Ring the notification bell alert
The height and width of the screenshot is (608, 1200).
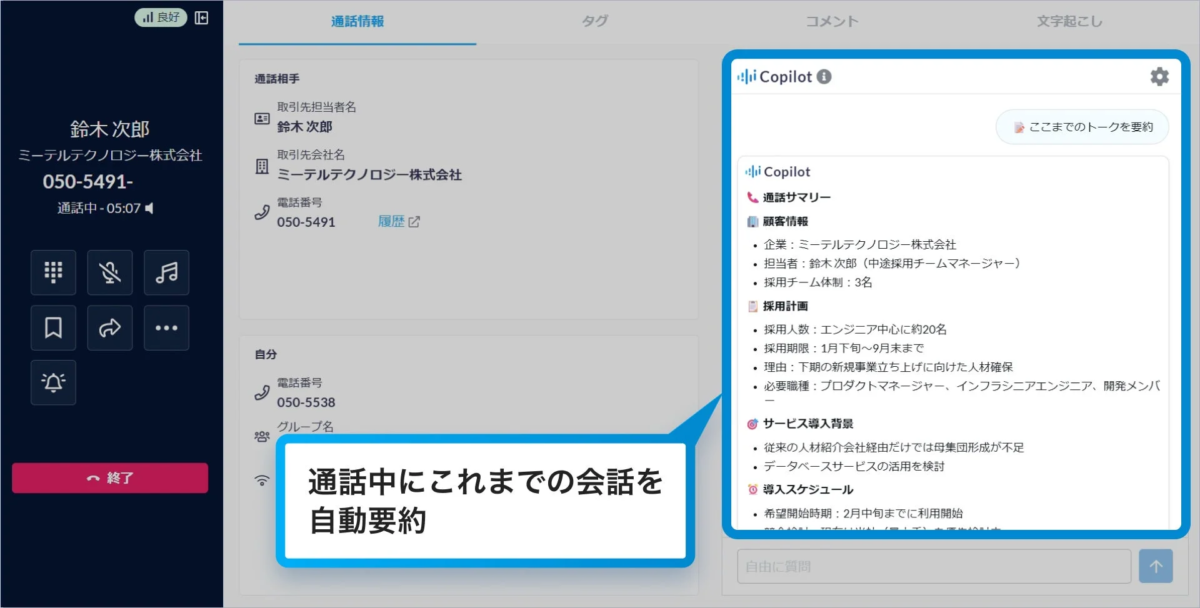point(53,382)
